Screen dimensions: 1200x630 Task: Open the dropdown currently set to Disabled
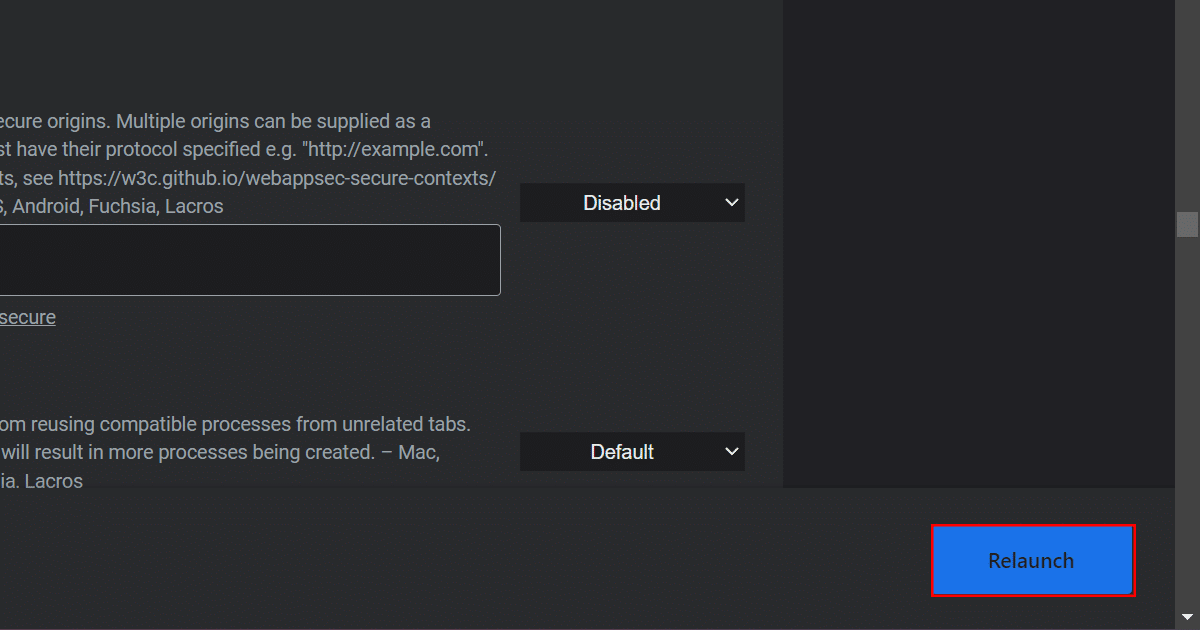pos(621,203)
